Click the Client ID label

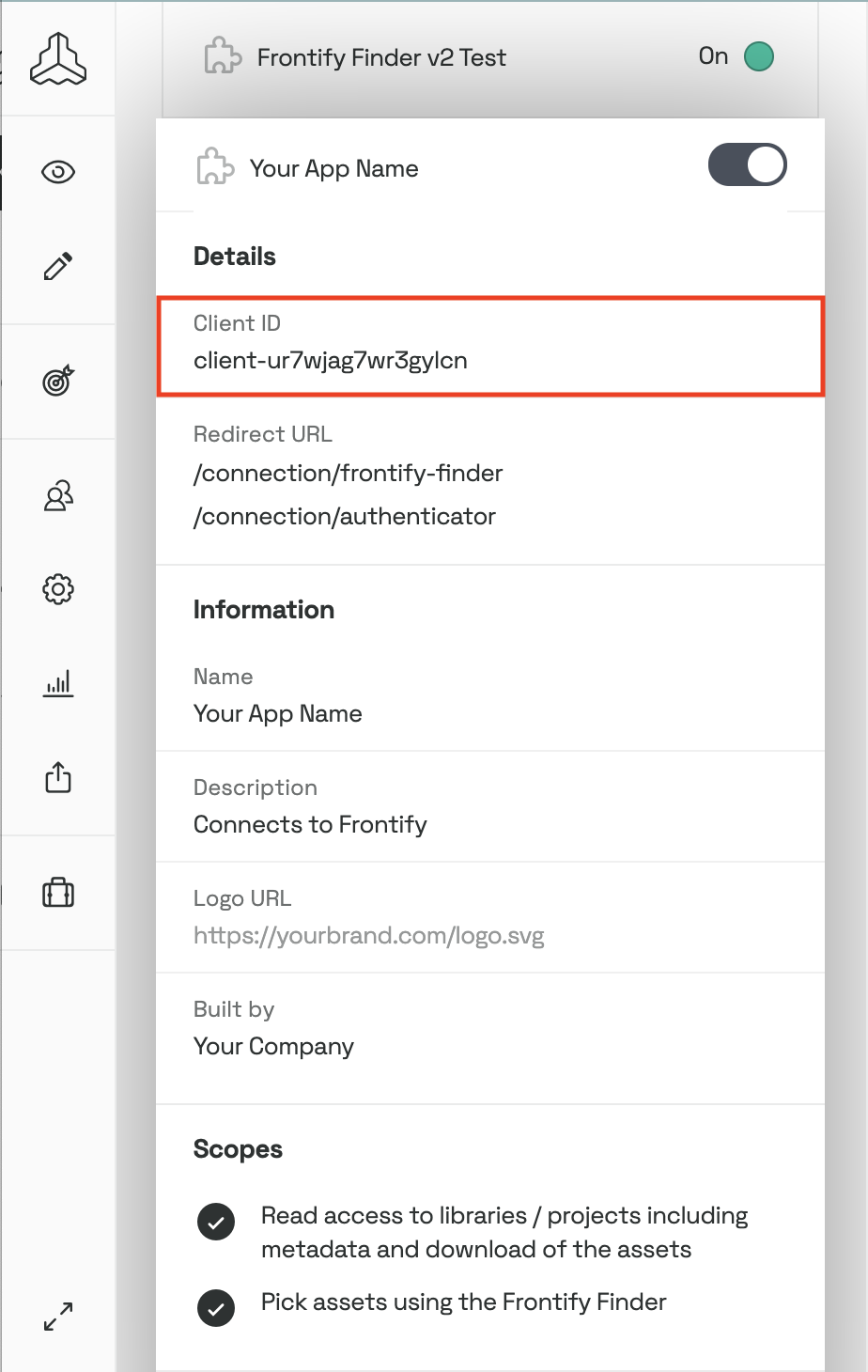(x=237, y=323)
